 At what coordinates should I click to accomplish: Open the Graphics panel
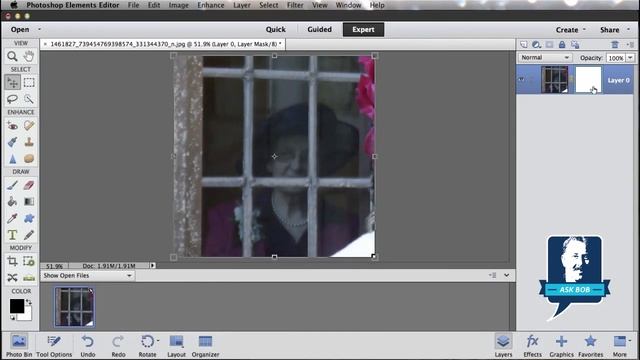[561, 346]
